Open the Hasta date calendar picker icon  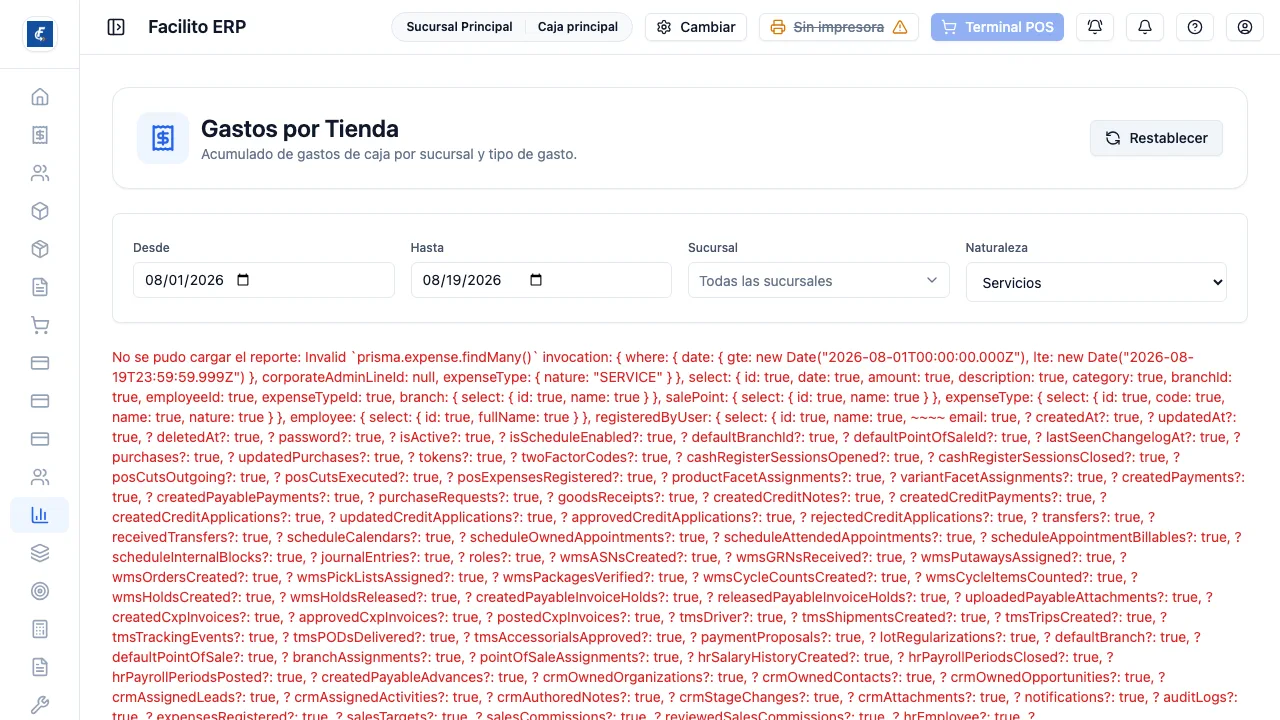pos(536,280)
